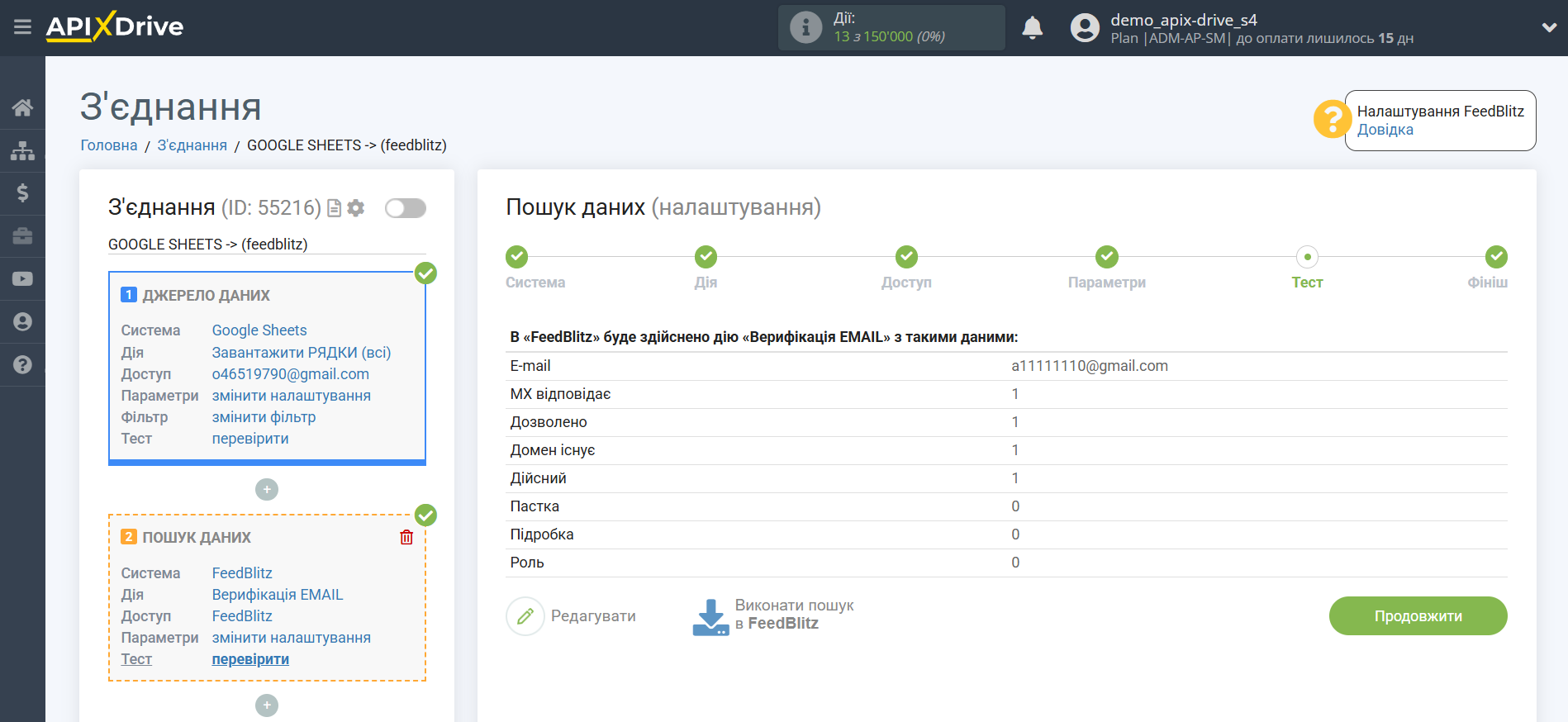This screenshot has height=722, width=1568.
Task: Click FeedBlitz access link in search block
Action: [x=242, y=616]
